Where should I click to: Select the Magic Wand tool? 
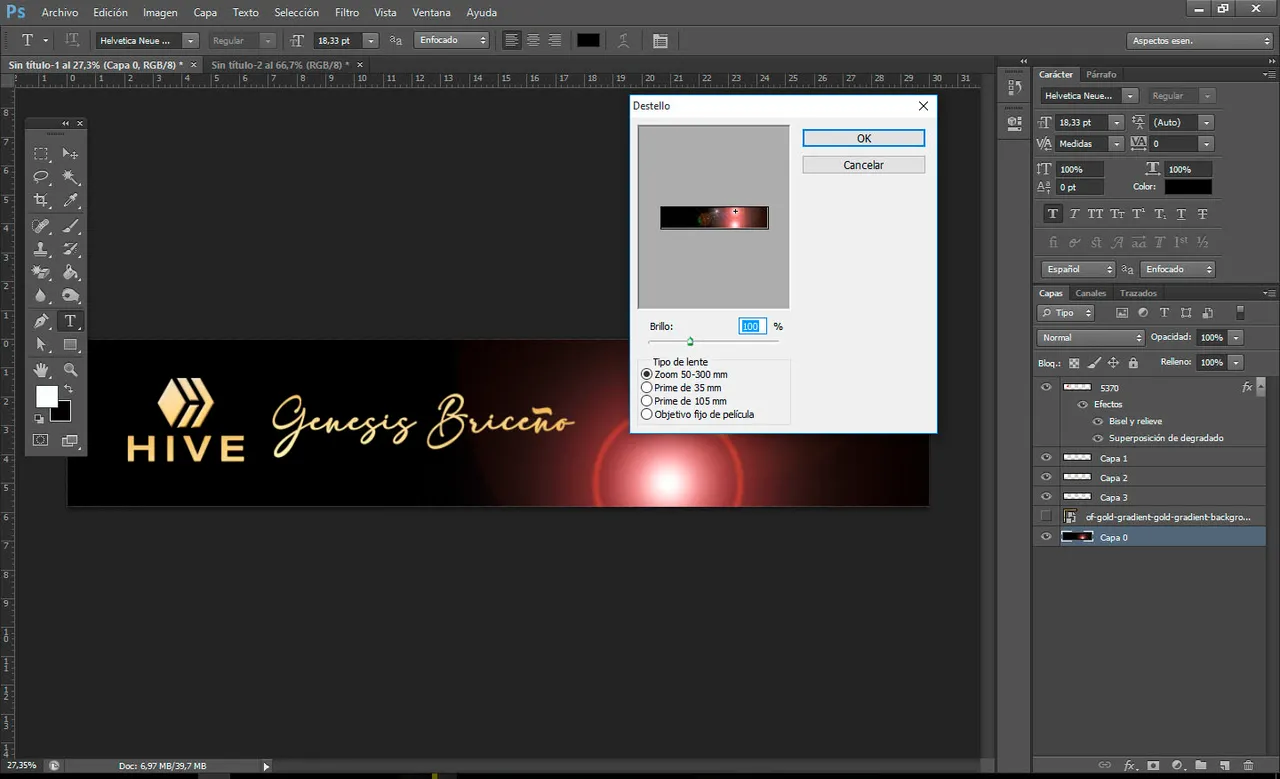pos(70,177)
